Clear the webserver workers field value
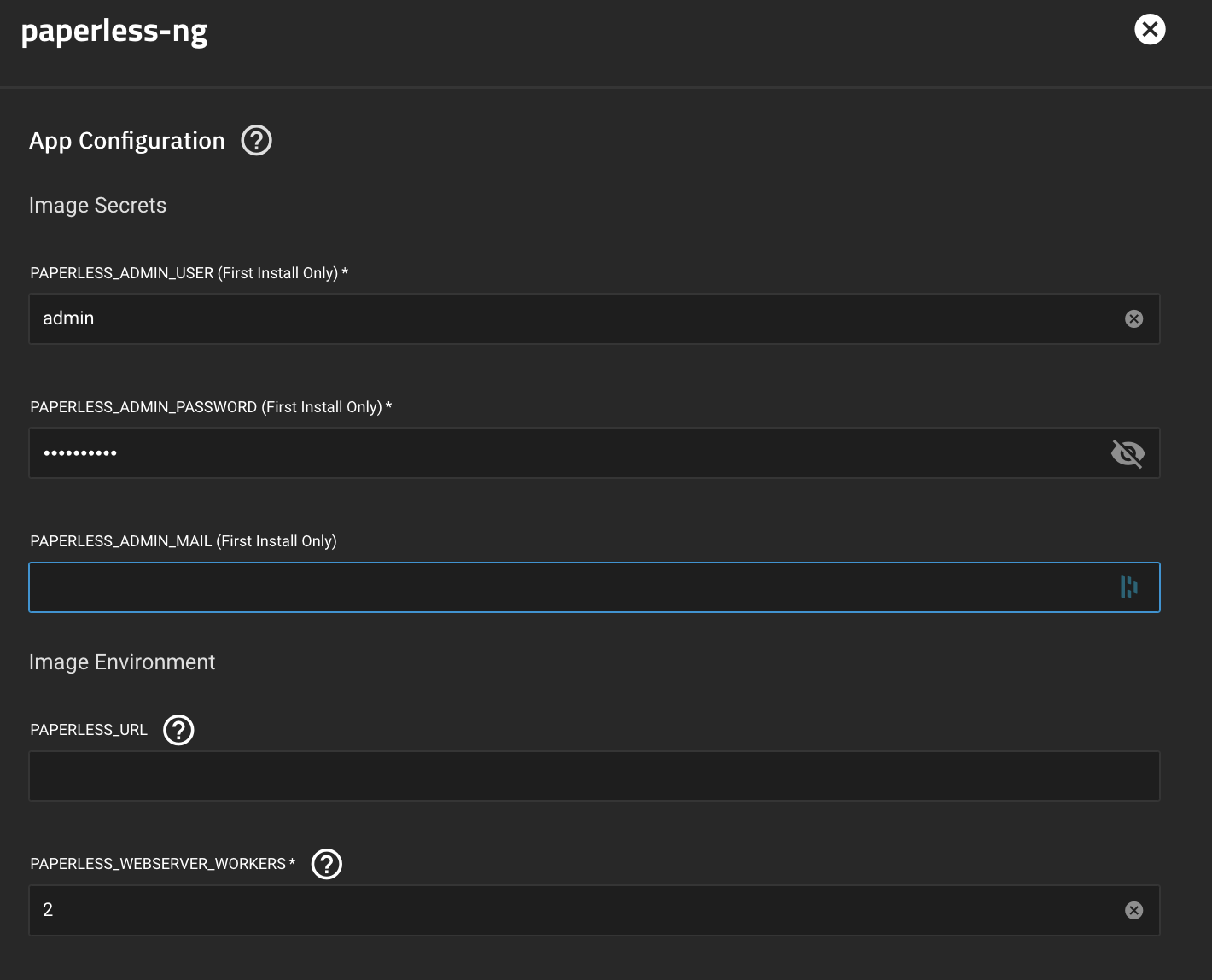The image size is (1212, 980). [x=1133, y=911]
